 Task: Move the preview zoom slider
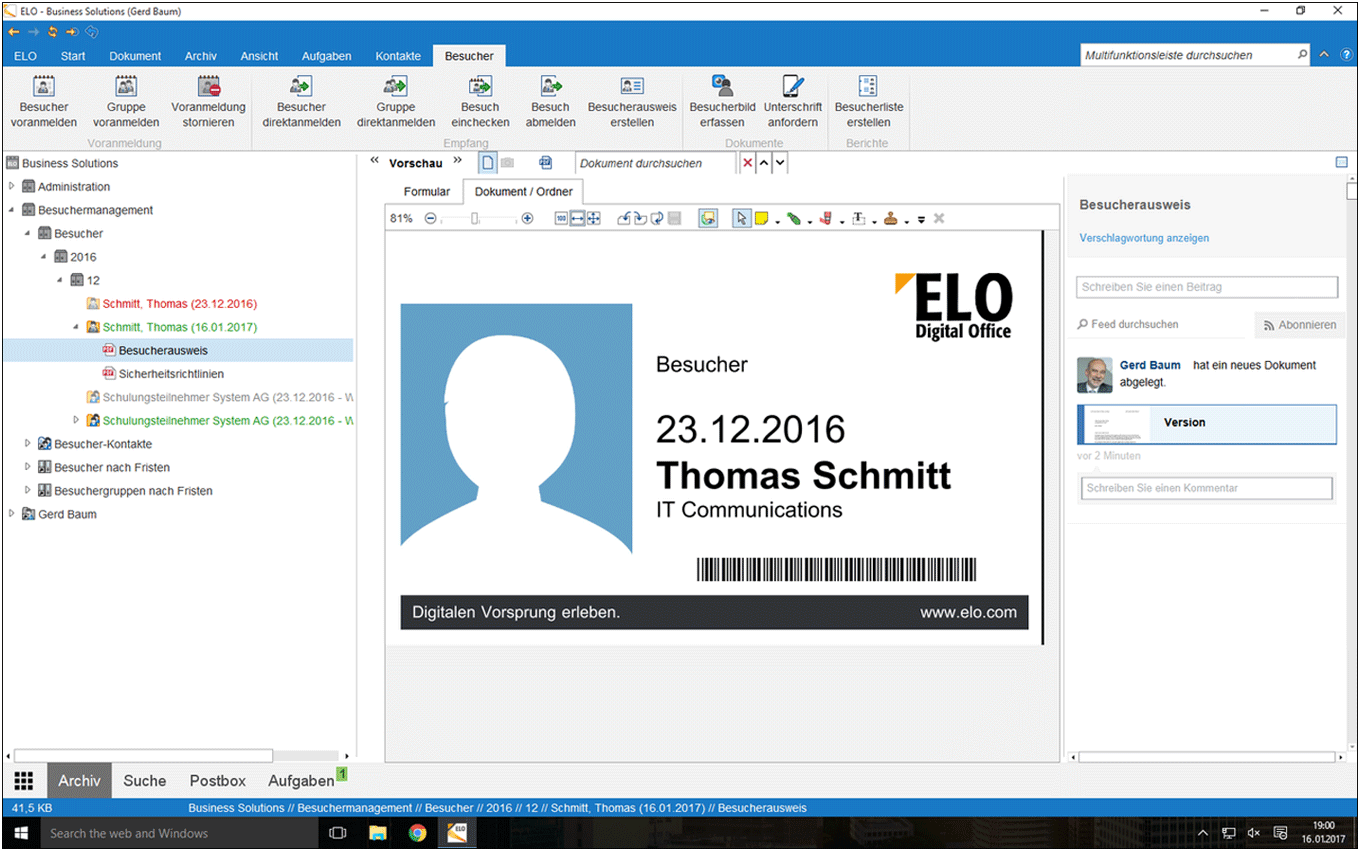[x=475, y=218]
